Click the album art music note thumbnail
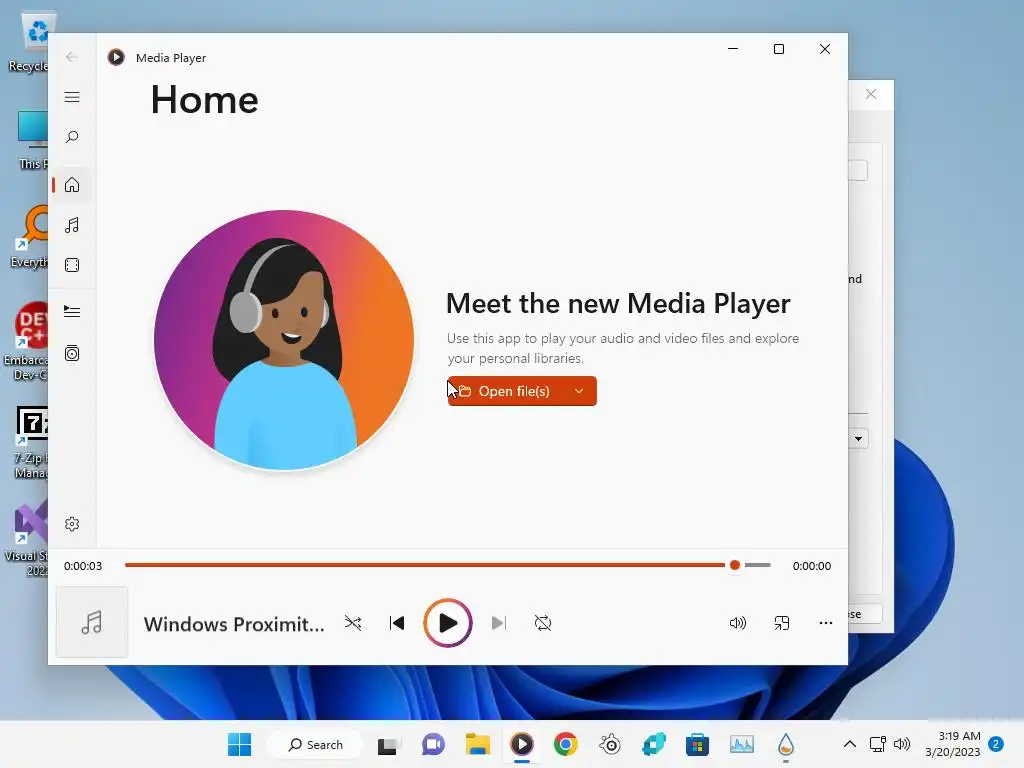This screenshot has height=768, width=1024. 91,622
